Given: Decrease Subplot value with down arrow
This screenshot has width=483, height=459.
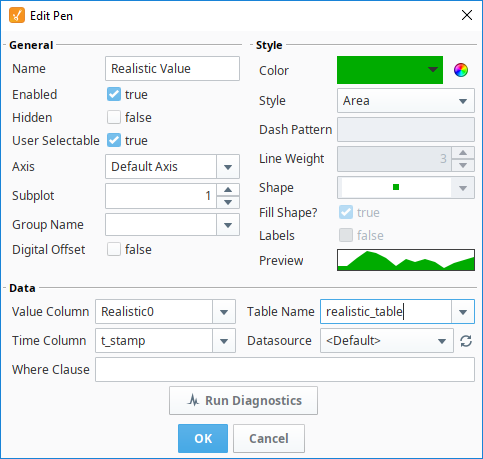Looking at the screenshot, I should [228, 202].
